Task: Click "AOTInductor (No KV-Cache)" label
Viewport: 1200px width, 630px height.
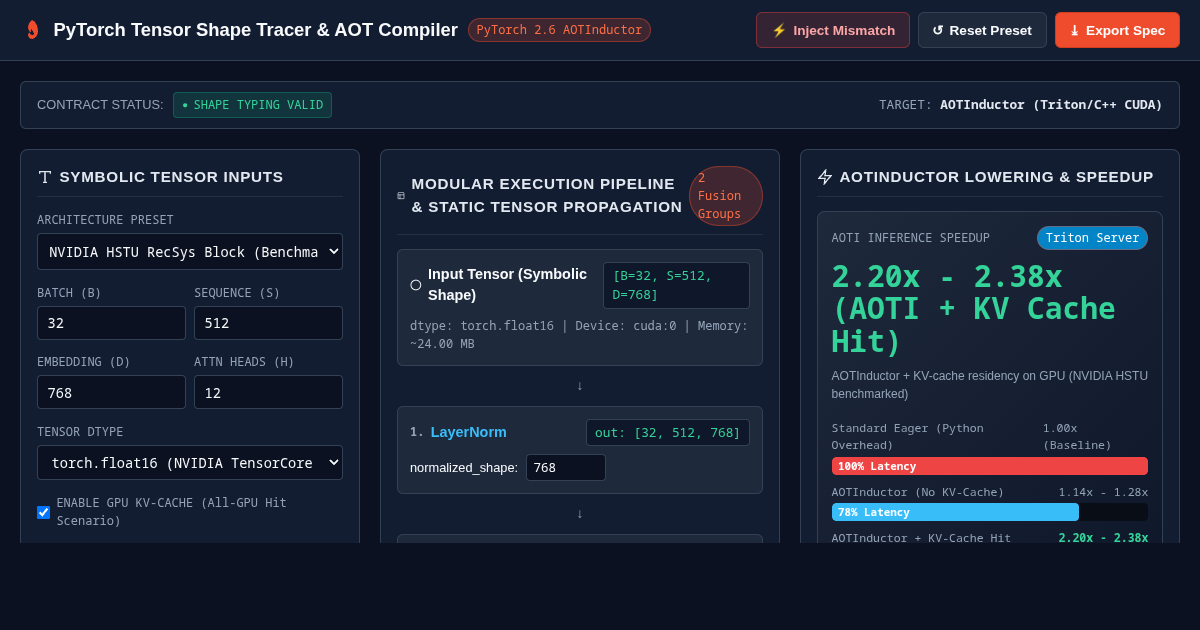Action: (918, 492)
